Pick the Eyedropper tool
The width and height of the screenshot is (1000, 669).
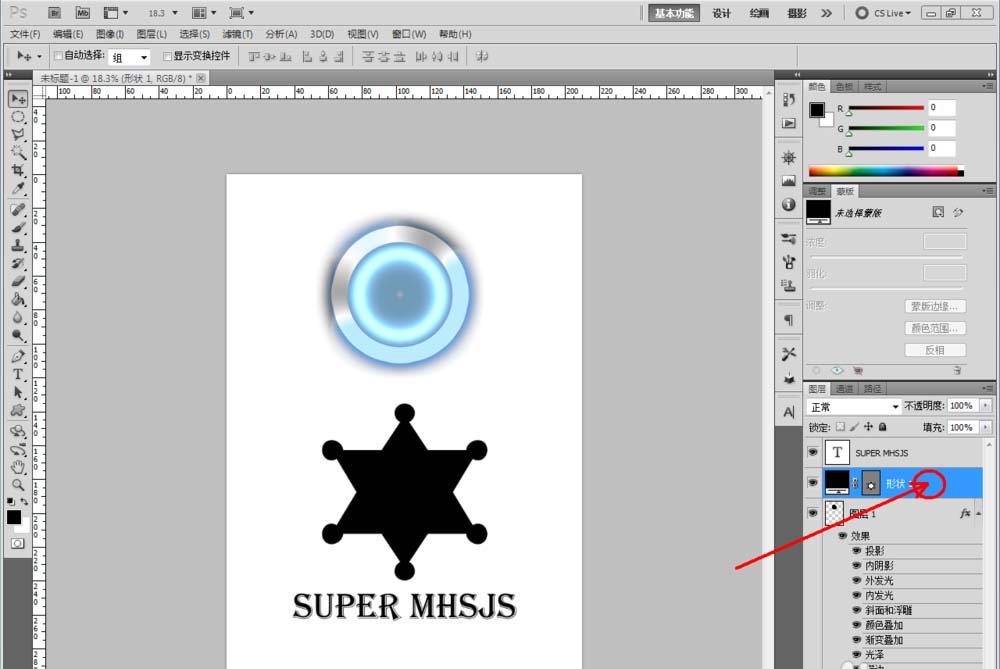click(18, 189)
